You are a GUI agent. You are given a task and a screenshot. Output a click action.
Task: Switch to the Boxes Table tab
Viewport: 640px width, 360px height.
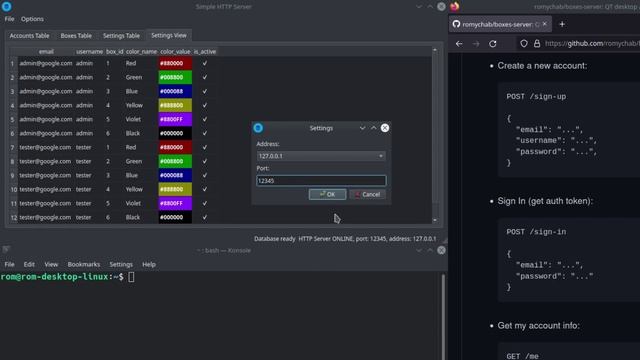click(x=76, y=36)
